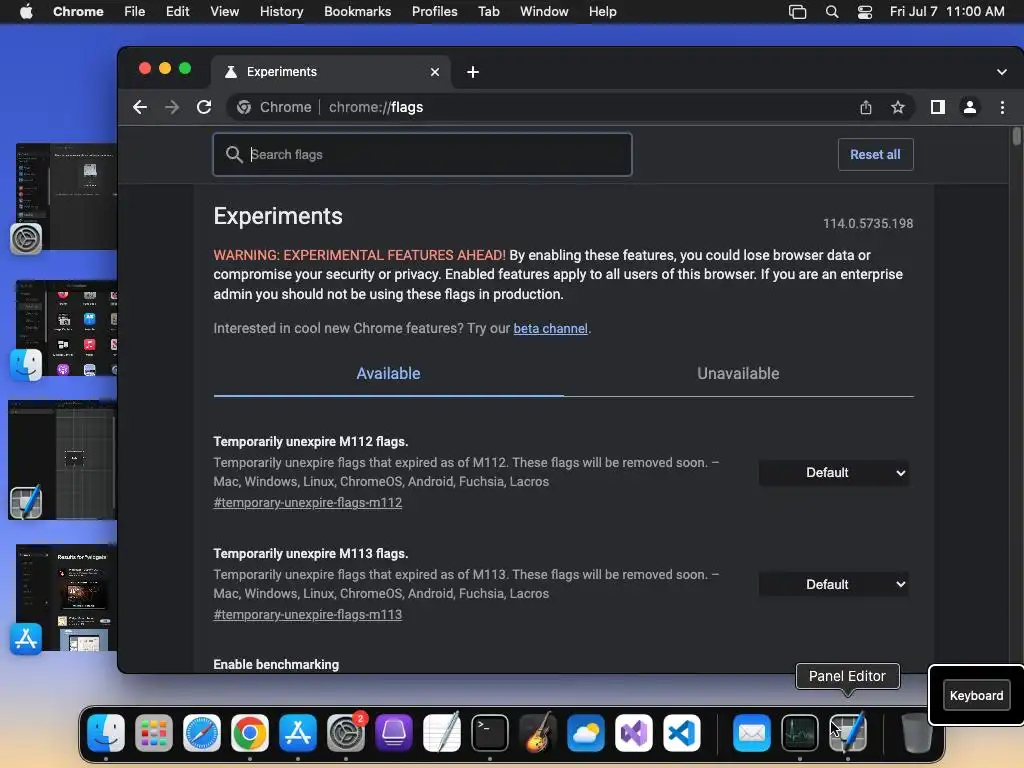Select the Panel Editor Stage Manager thumbnail
The image size is (1024, 768).
coord(63,460)
